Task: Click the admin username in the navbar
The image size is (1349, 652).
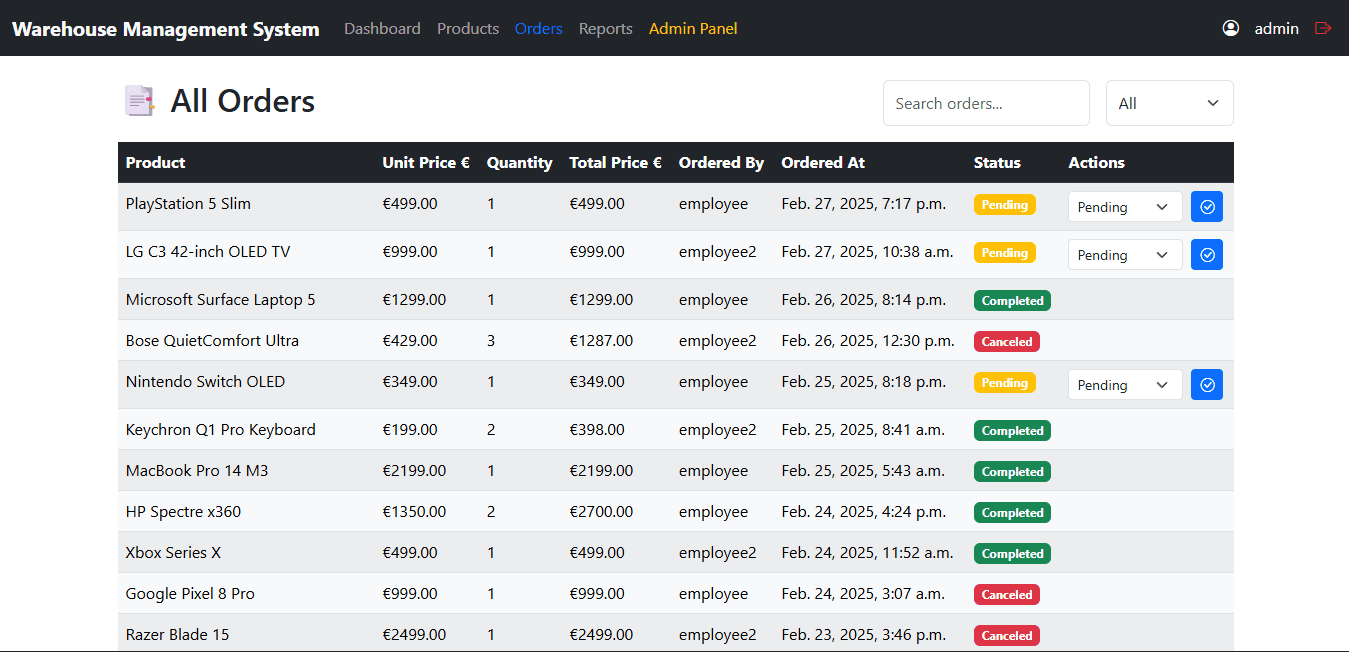Action: [1276, 28]
